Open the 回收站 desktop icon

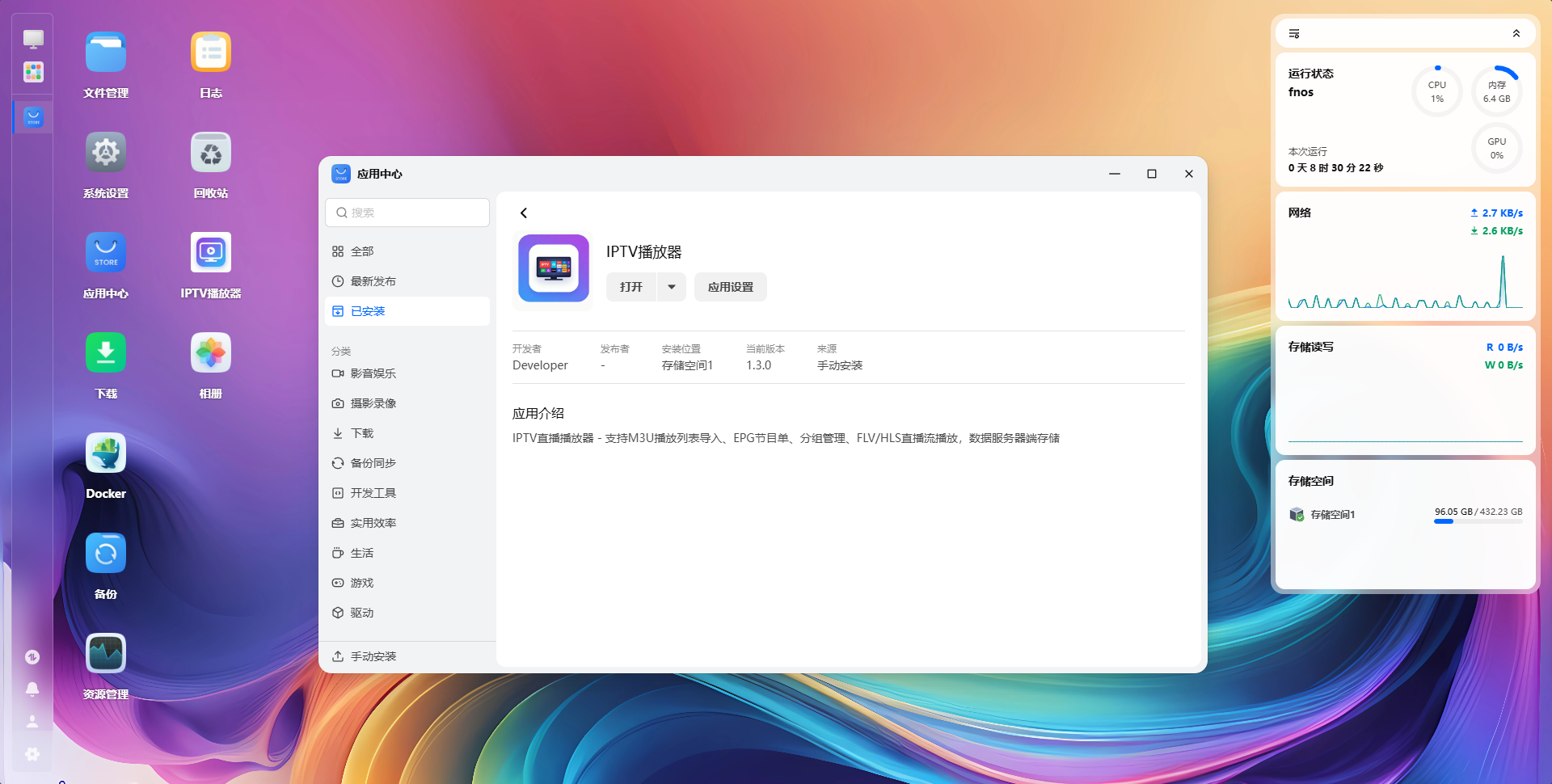coord(211,153)
